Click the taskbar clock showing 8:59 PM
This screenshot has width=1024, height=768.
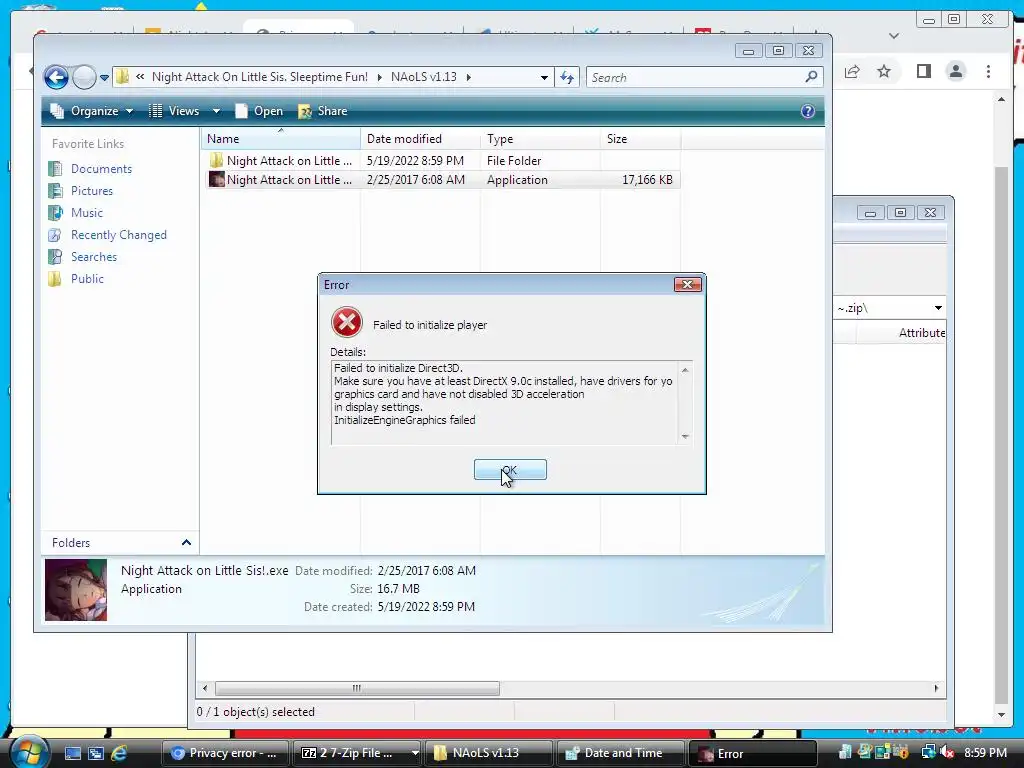[985, 753]
